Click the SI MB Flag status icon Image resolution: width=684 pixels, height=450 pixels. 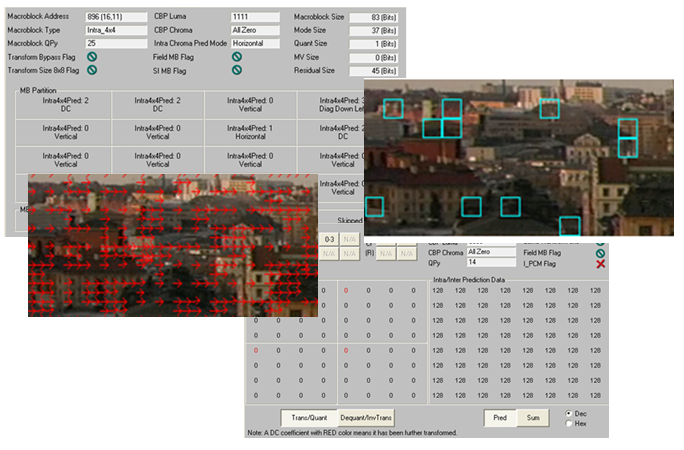pyautogui.click(x=237, y=70)
